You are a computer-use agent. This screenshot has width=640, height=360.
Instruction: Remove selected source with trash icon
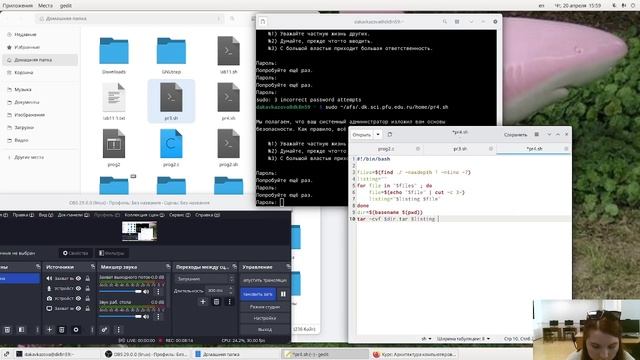(x=62, y=329)
